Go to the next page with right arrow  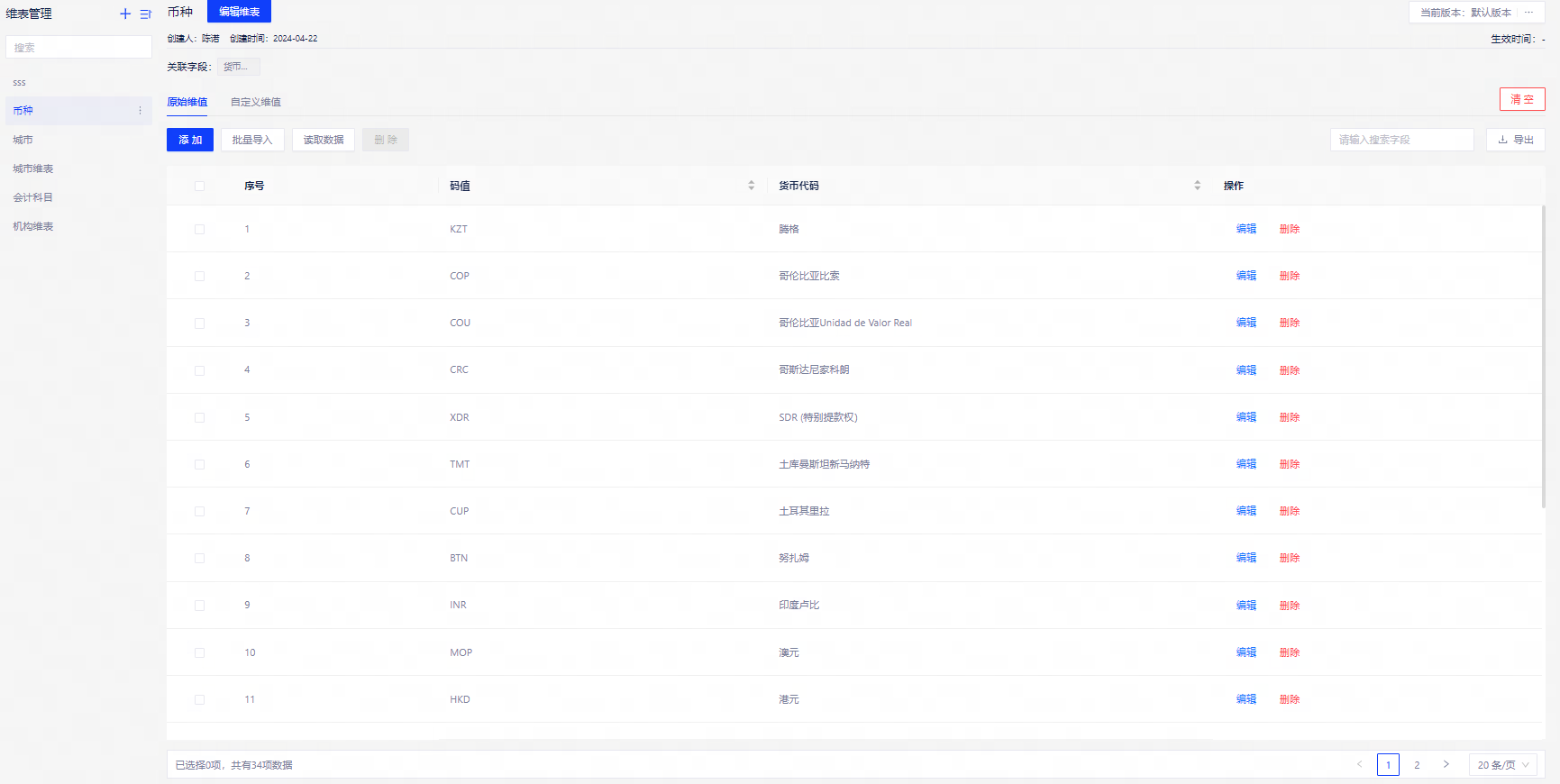click(x=1446, y=765)
